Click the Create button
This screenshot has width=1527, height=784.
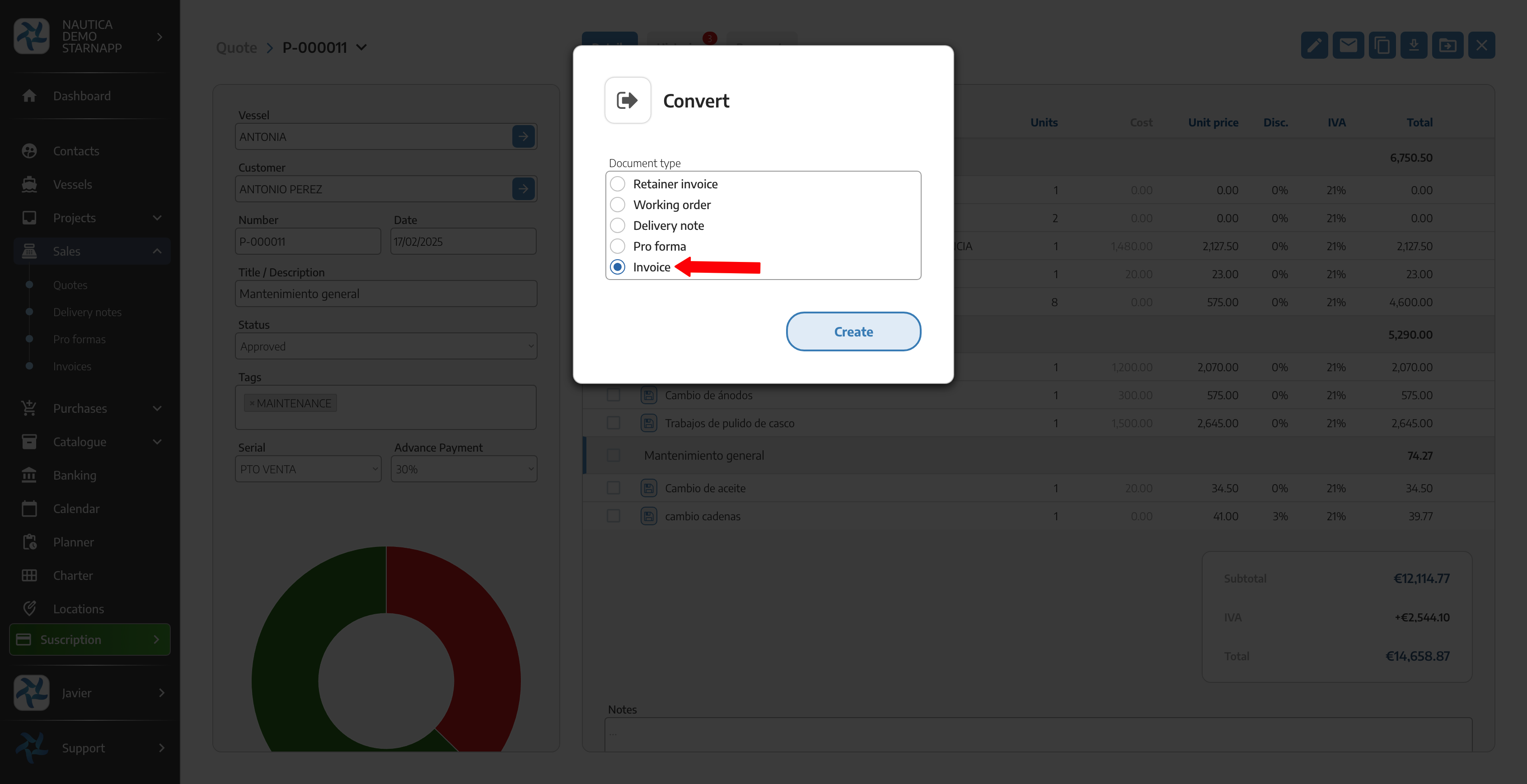pos(853,331)
